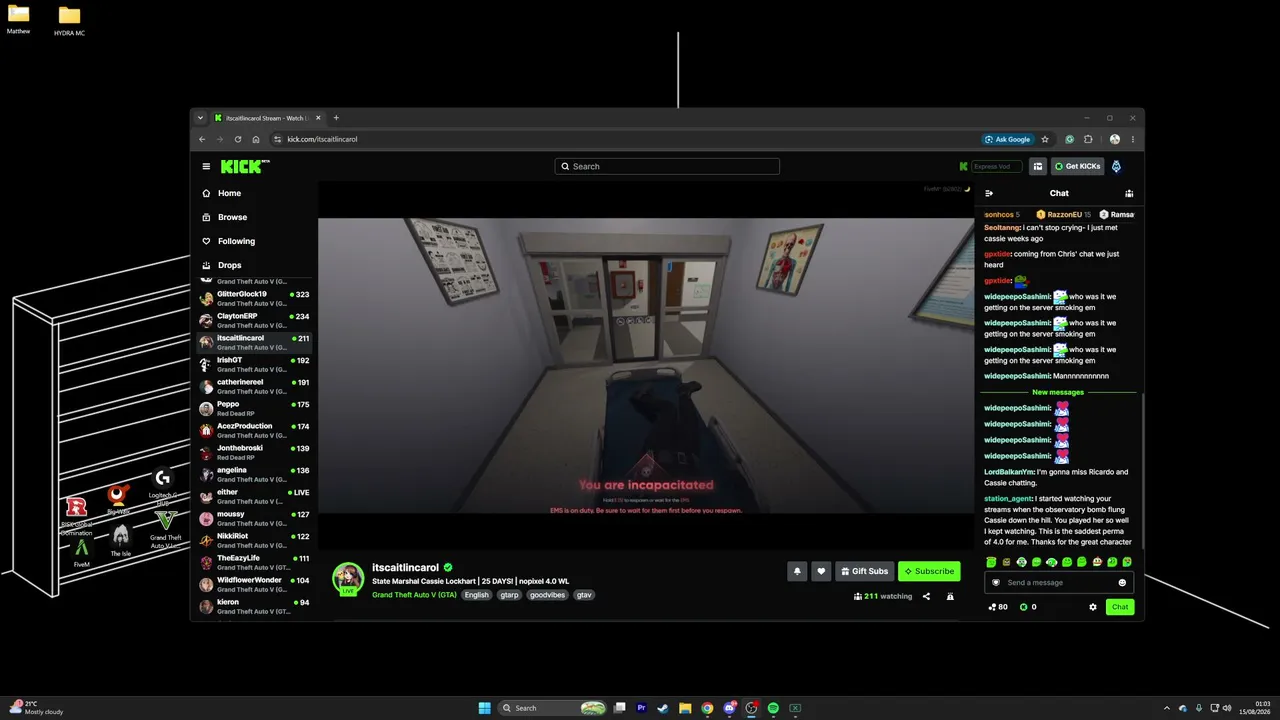The height and width of the screenshot is (720, 1280).
Task: Click the Get KICKs button
Action: [x=1077, y=166]
